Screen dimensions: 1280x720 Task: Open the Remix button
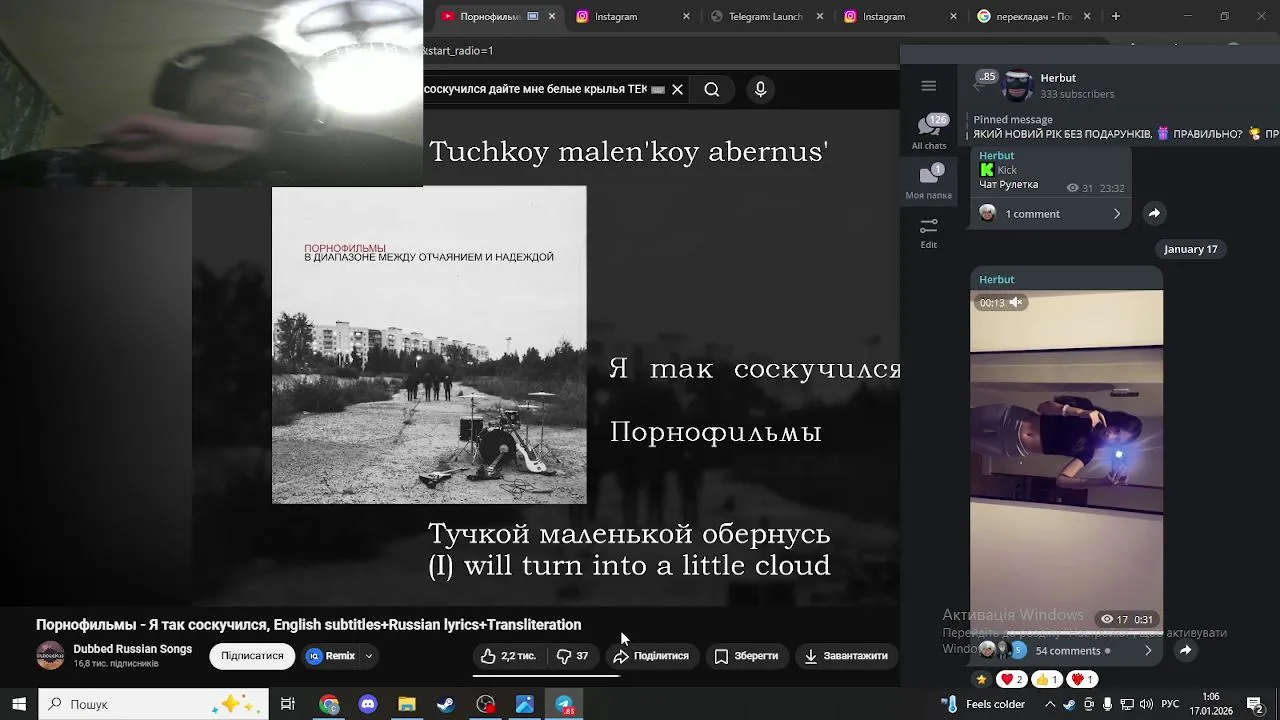pyautogui.click(x=331, y=656)
